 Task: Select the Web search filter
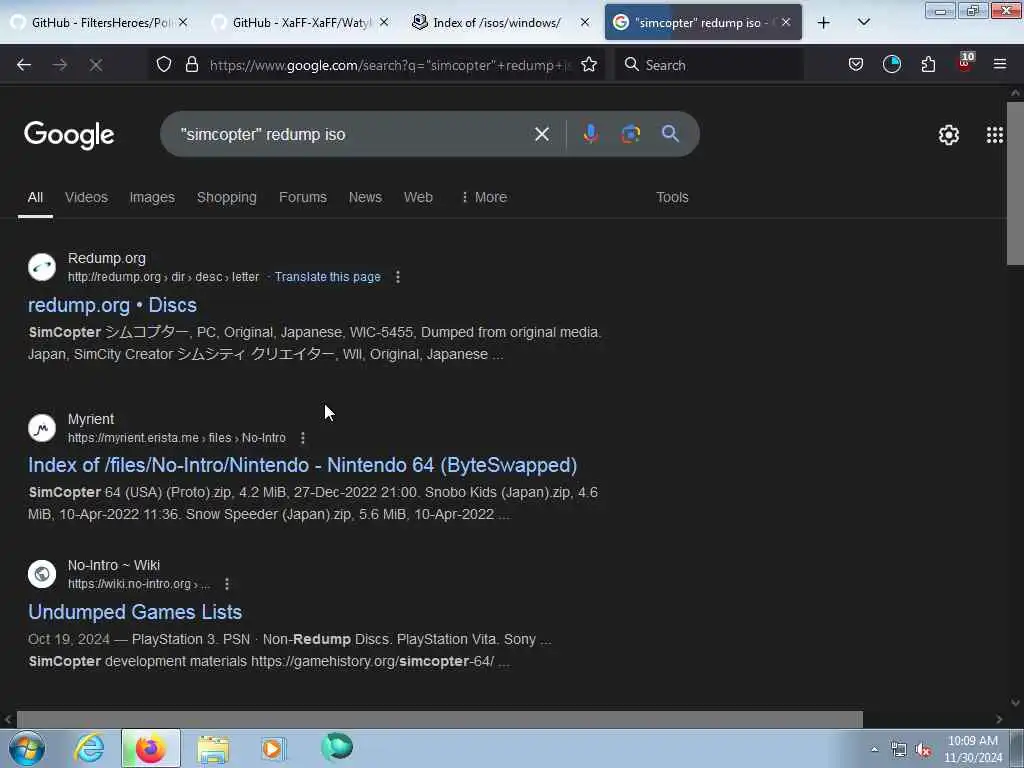tap(418, 197)
